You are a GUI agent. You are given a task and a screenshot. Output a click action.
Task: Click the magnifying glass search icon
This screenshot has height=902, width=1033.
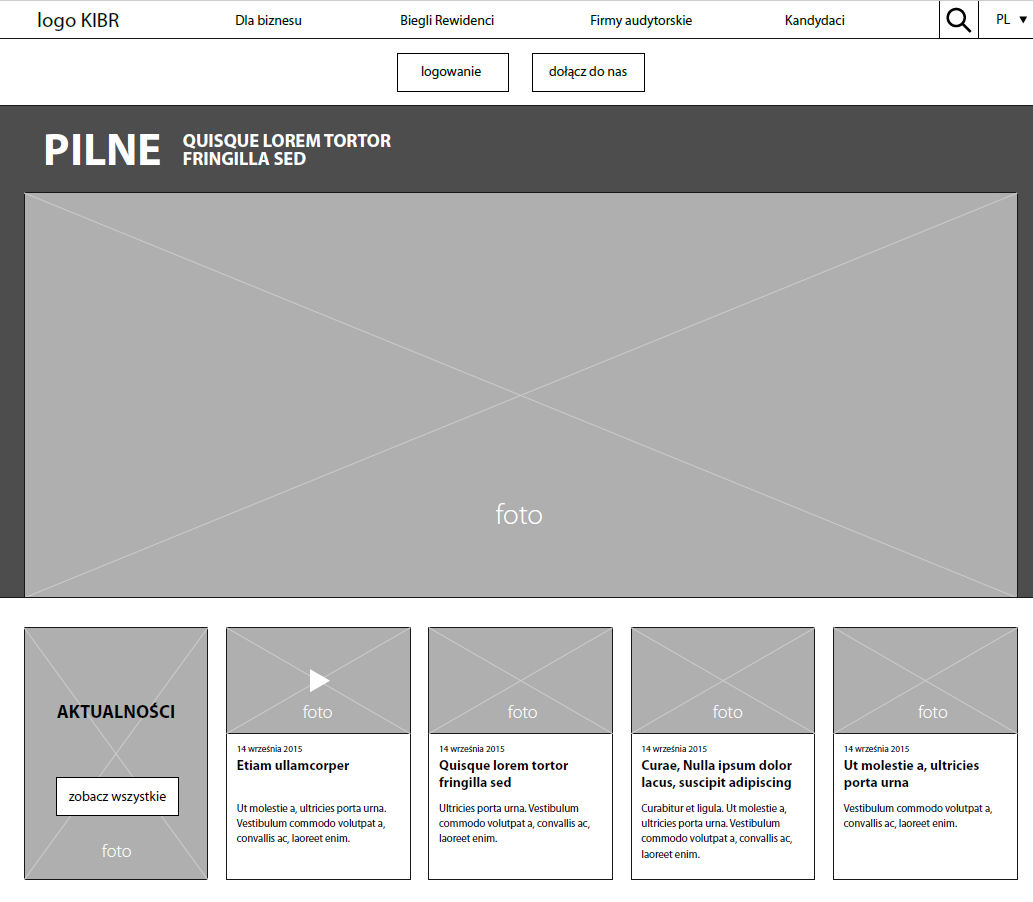[958, 20]
